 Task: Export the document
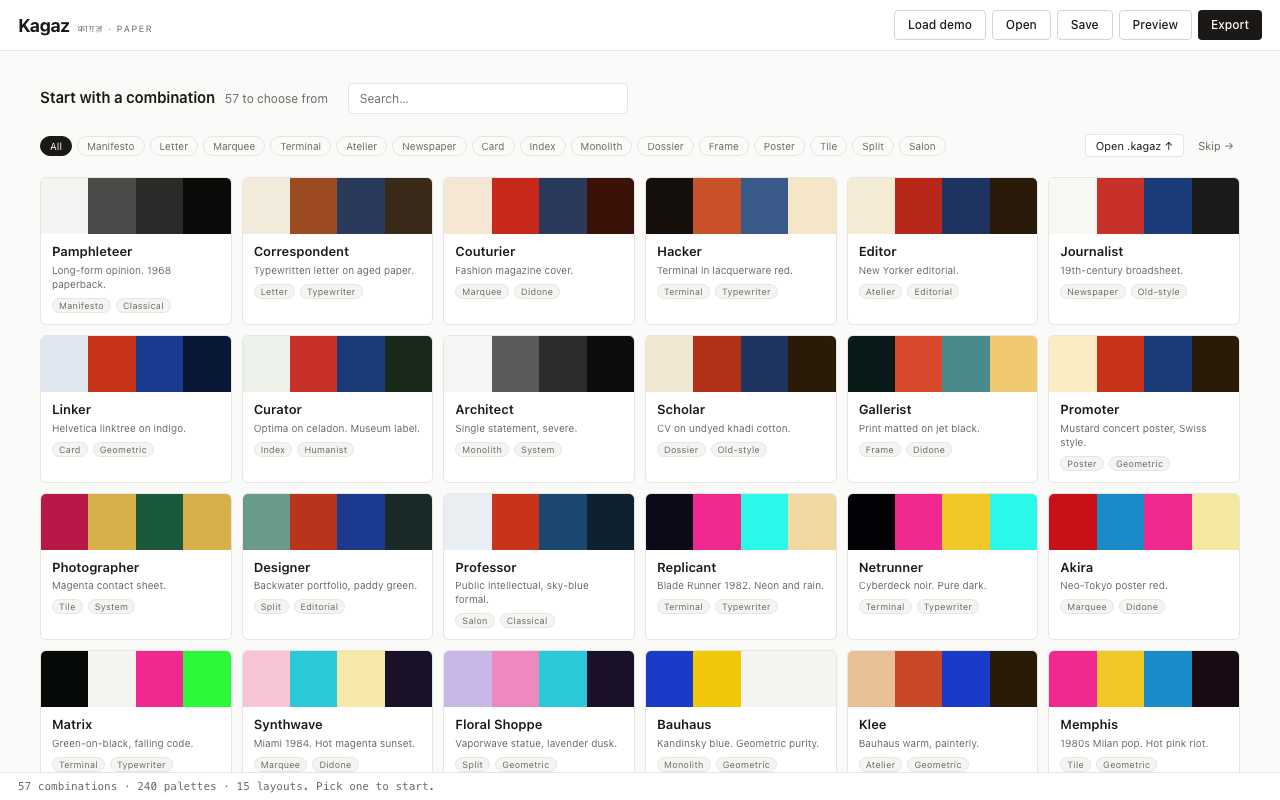[x=1229, y=25]
